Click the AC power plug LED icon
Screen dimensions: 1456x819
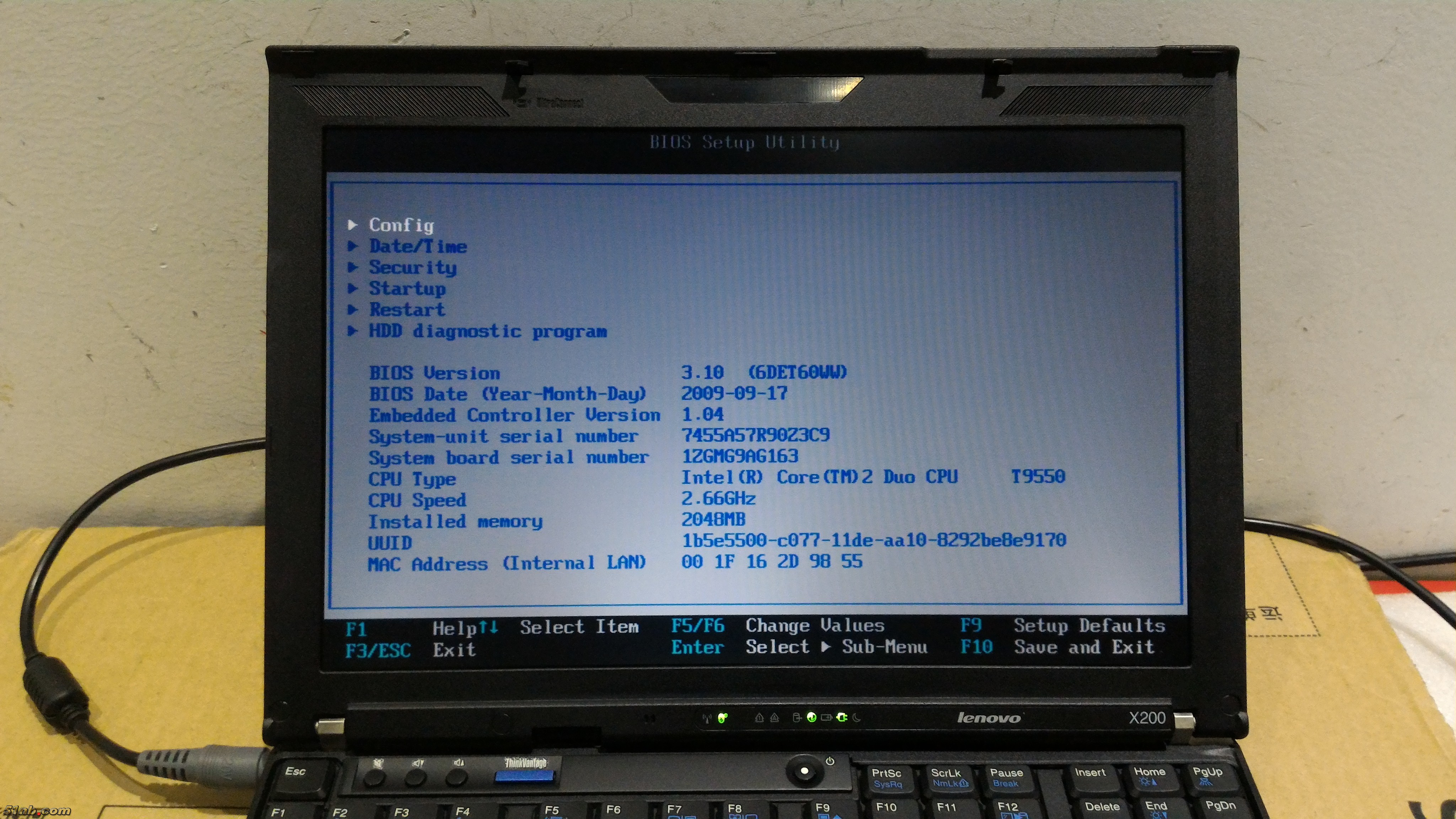click(842, 717)
